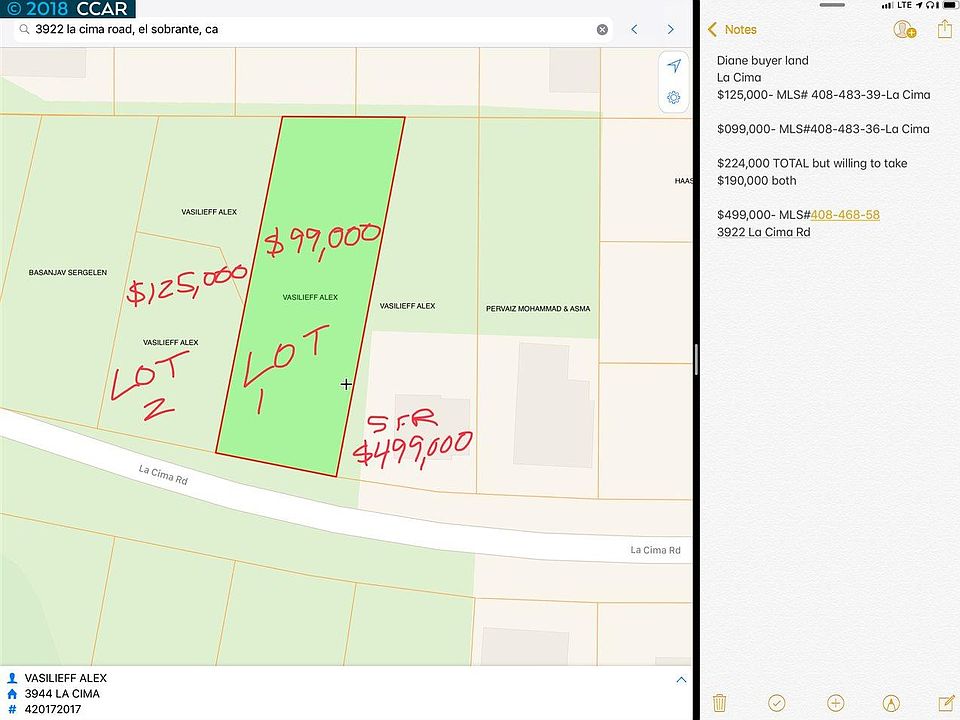Add people to this note

click(904, 30)
